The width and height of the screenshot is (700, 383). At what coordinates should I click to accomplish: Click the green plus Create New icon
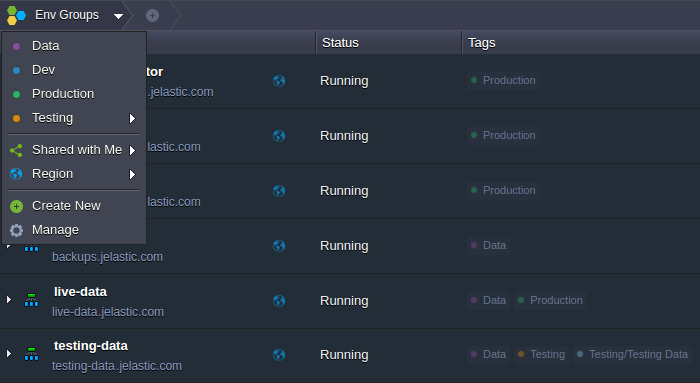tap(17, 206)
